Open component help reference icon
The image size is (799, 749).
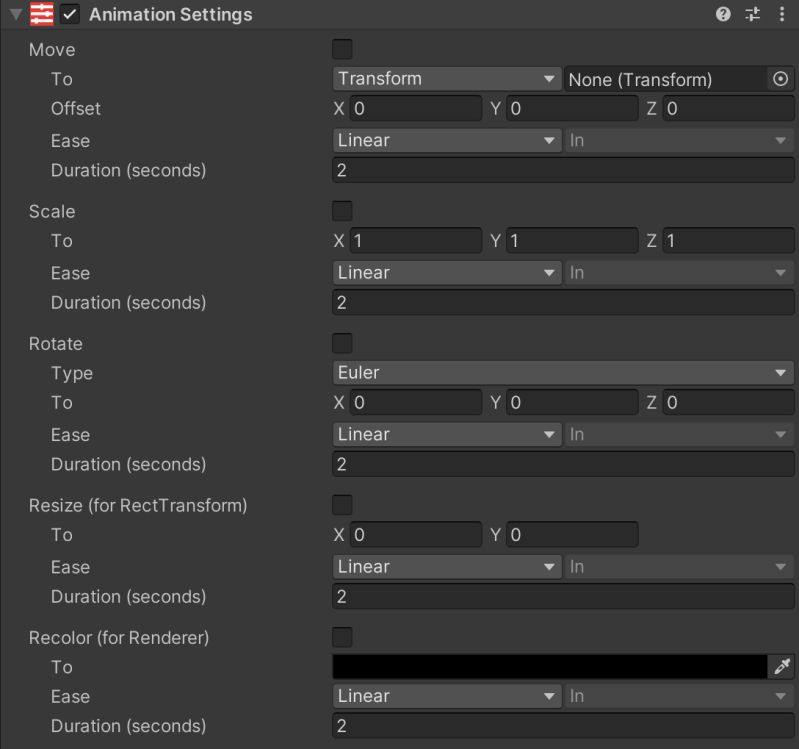point(723,14)
